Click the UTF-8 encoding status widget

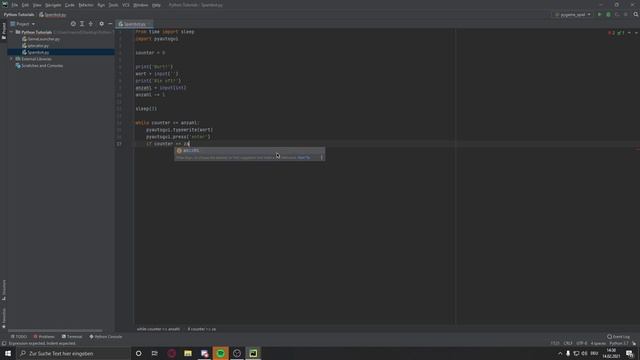tap(582, 343)
